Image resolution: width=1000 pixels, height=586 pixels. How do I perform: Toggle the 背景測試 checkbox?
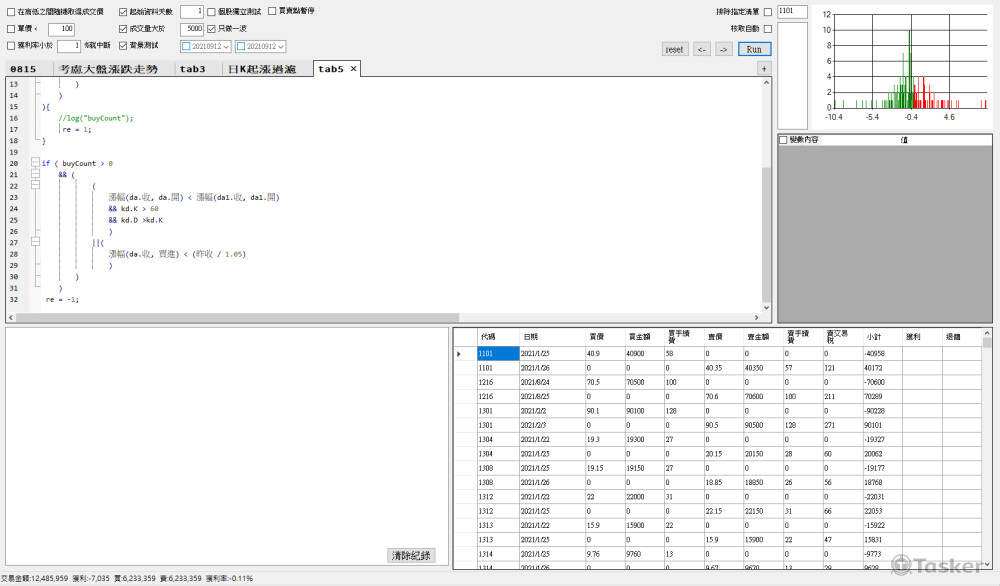(x=122, y=46)
